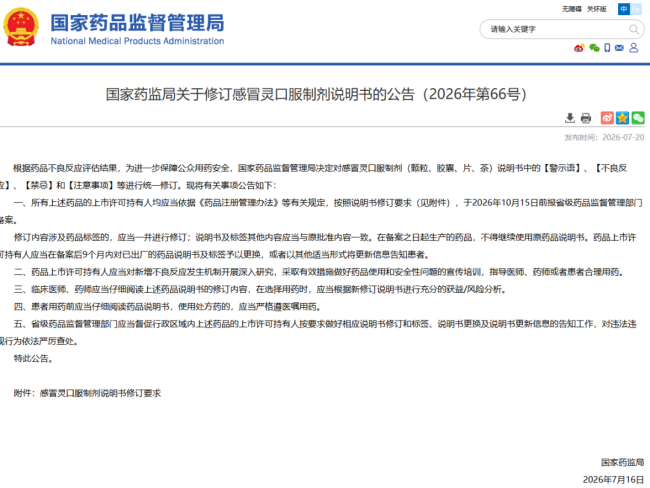This screenshot has height=488, width=650.
Task: Open the mail envelope icon
Action: coord(619,48)
